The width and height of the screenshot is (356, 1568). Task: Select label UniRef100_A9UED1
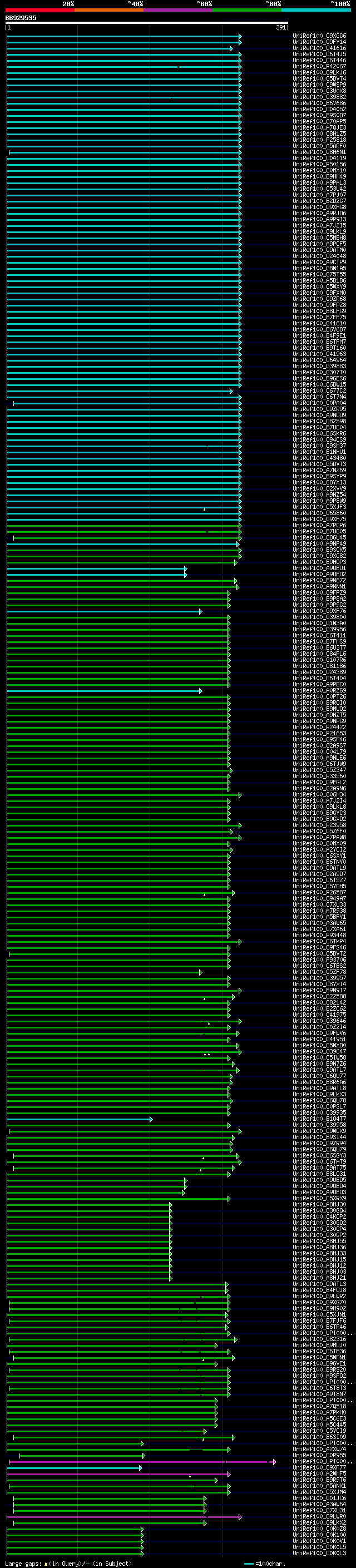click(x=319, y=568)
